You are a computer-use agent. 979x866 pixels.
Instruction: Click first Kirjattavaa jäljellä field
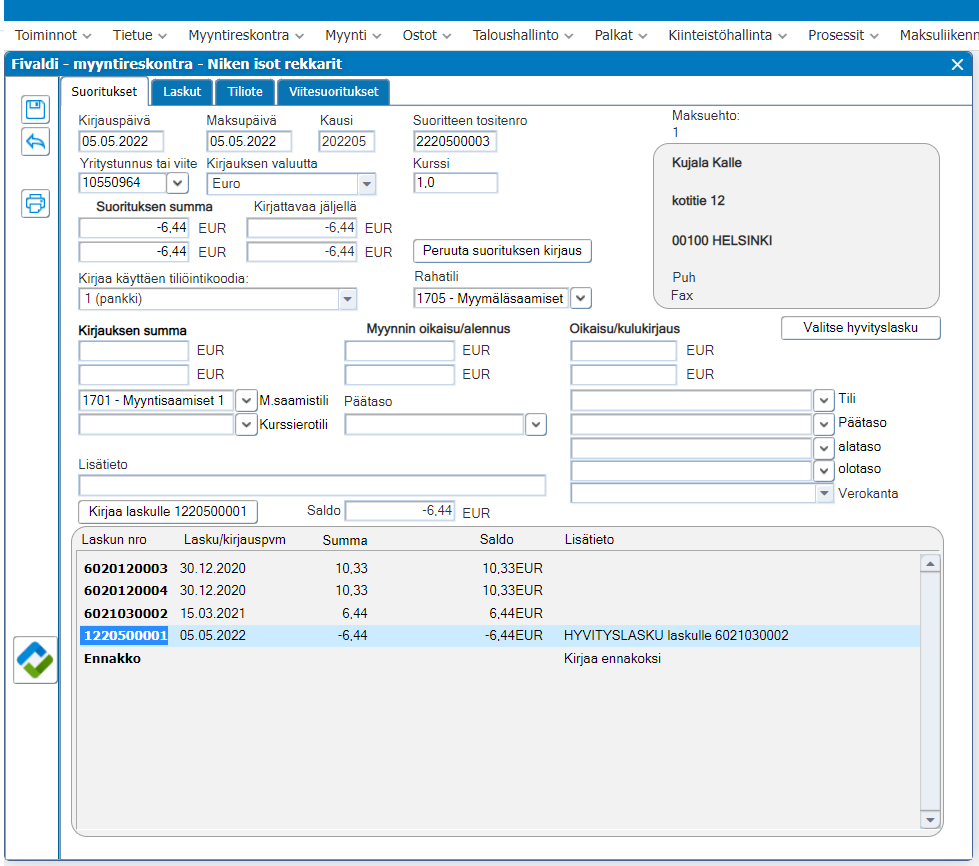pos(302,228)
